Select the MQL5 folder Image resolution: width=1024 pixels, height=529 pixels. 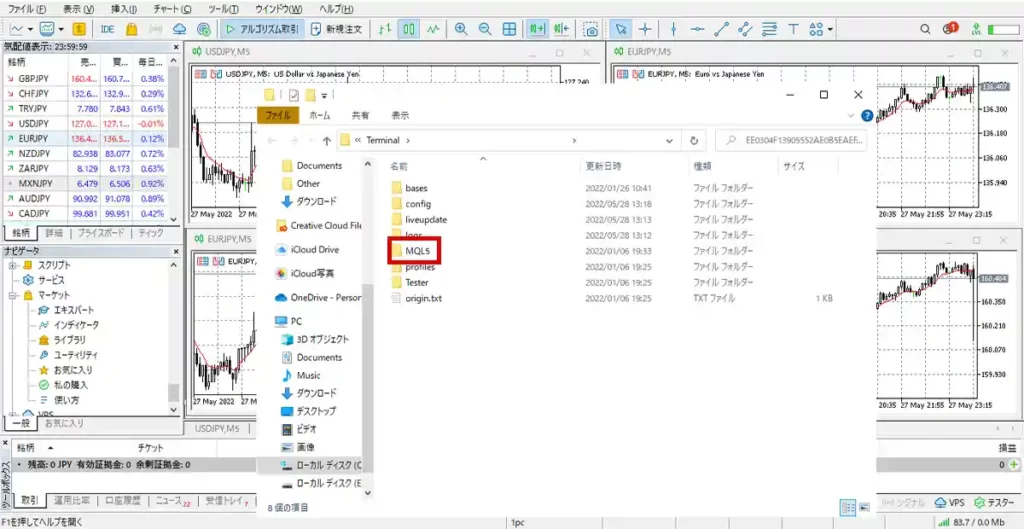point(417,250)
